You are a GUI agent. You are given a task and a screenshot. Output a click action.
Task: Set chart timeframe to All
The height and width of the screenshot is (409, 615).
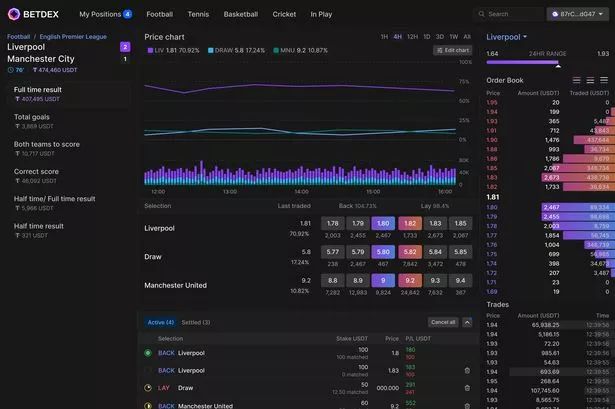(x=467, y=36)
